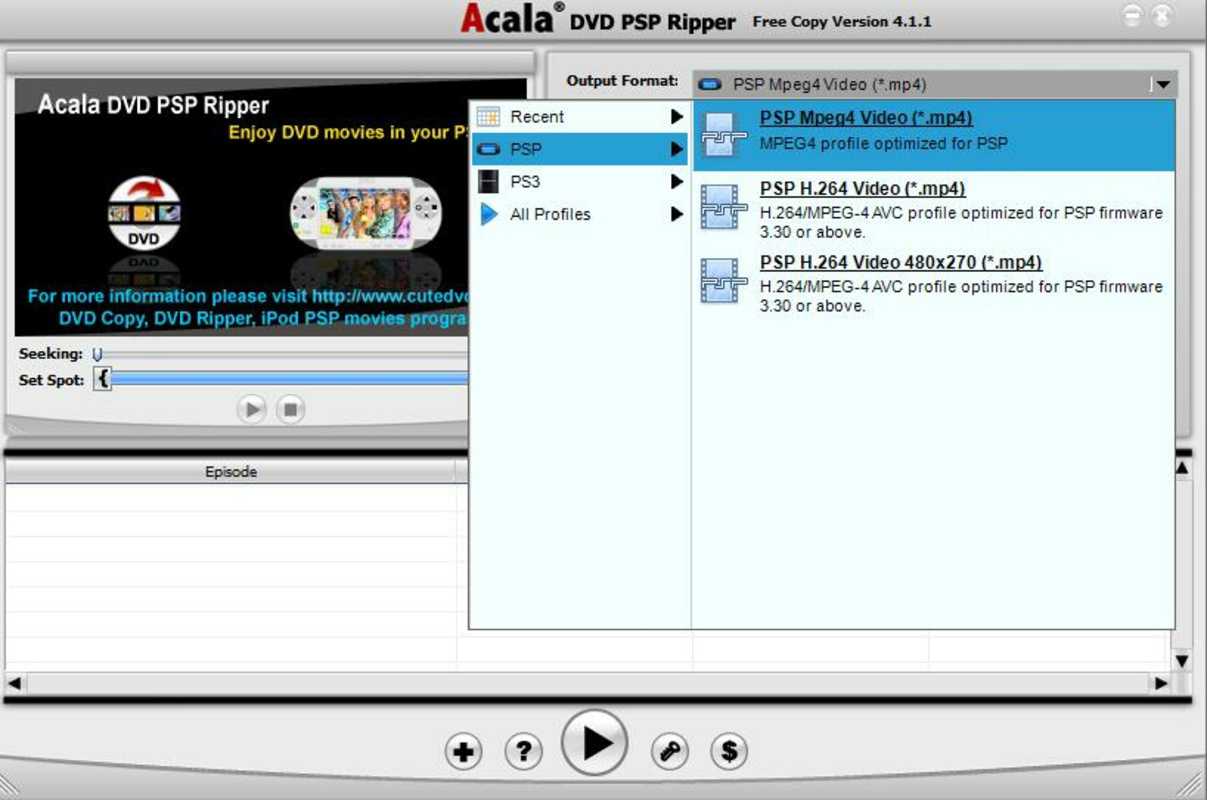The height and width of the screenshot is (800, 1207).
Task: Click the PSP console icon in menu
Action: [488, 149]
